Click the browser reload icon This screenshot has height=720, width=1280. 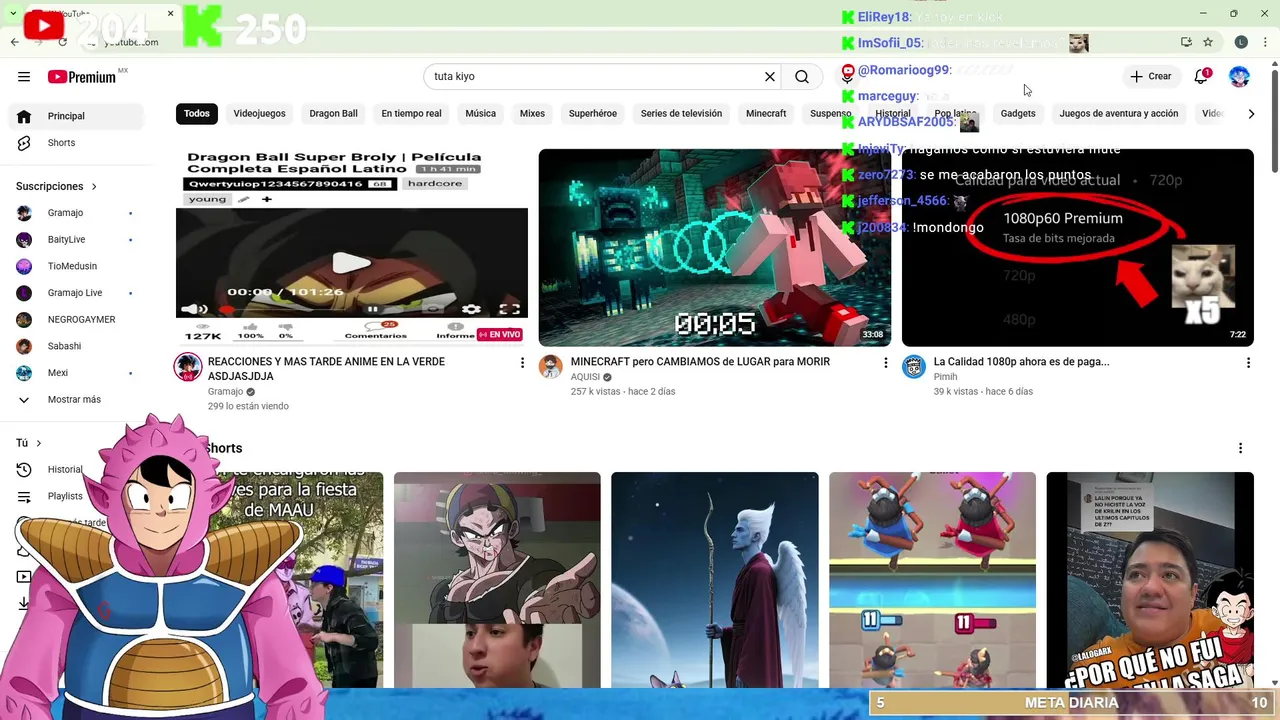click(x=63, y=42)
